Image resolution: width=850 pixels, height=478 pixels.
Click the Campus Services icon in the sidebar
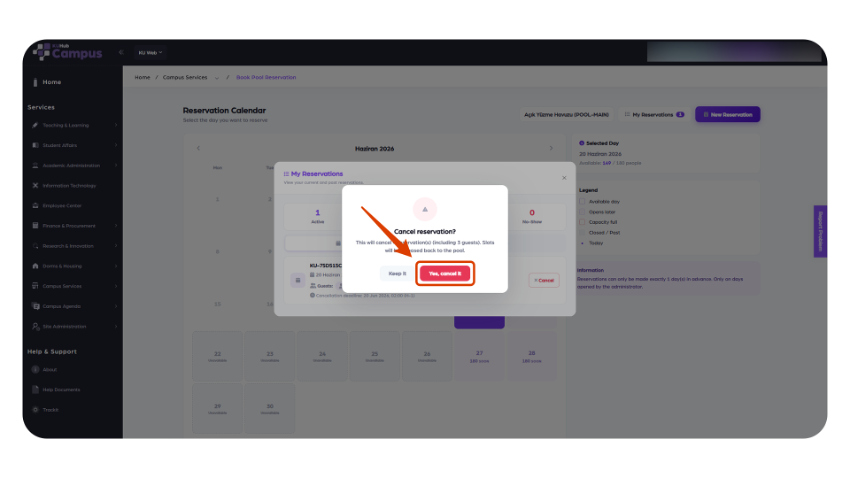click(35, 286)
